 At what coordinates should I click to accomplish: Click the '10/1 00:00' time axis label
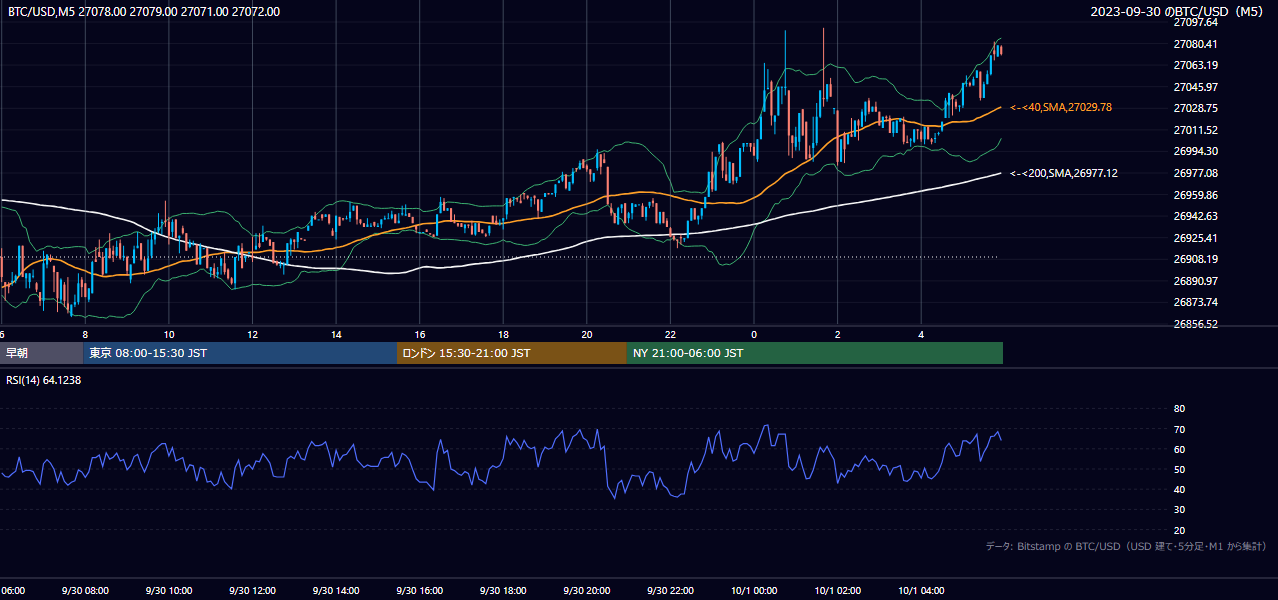[754, 590]
